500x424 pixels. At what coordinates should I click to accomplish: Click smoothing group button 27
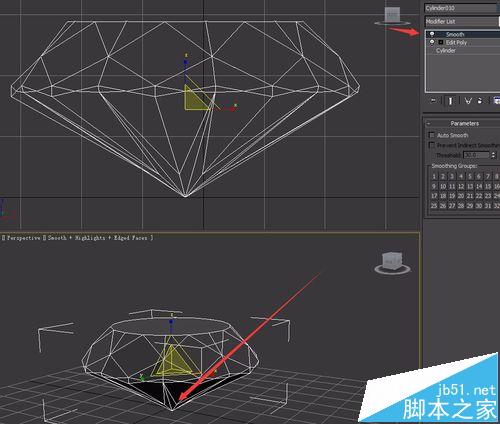(452, 206)
